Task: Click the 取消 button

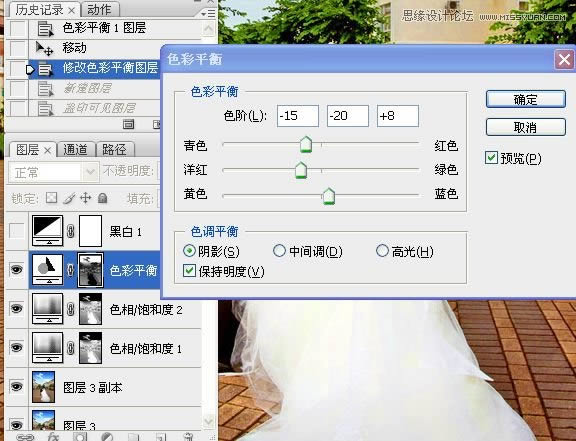Action: (x=526, y=127)
